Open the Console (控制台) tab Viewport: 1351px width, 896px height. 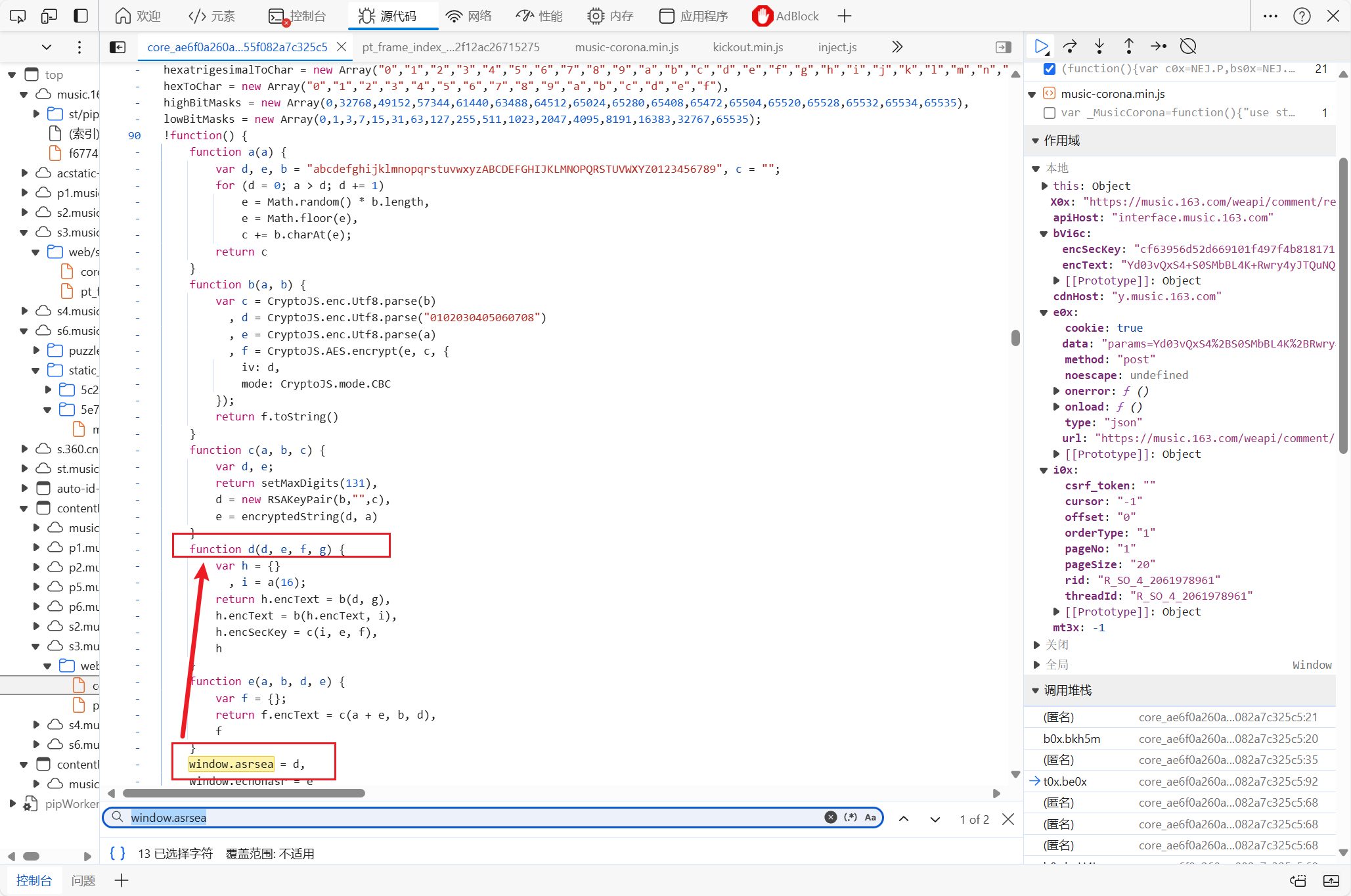[298, 16]
